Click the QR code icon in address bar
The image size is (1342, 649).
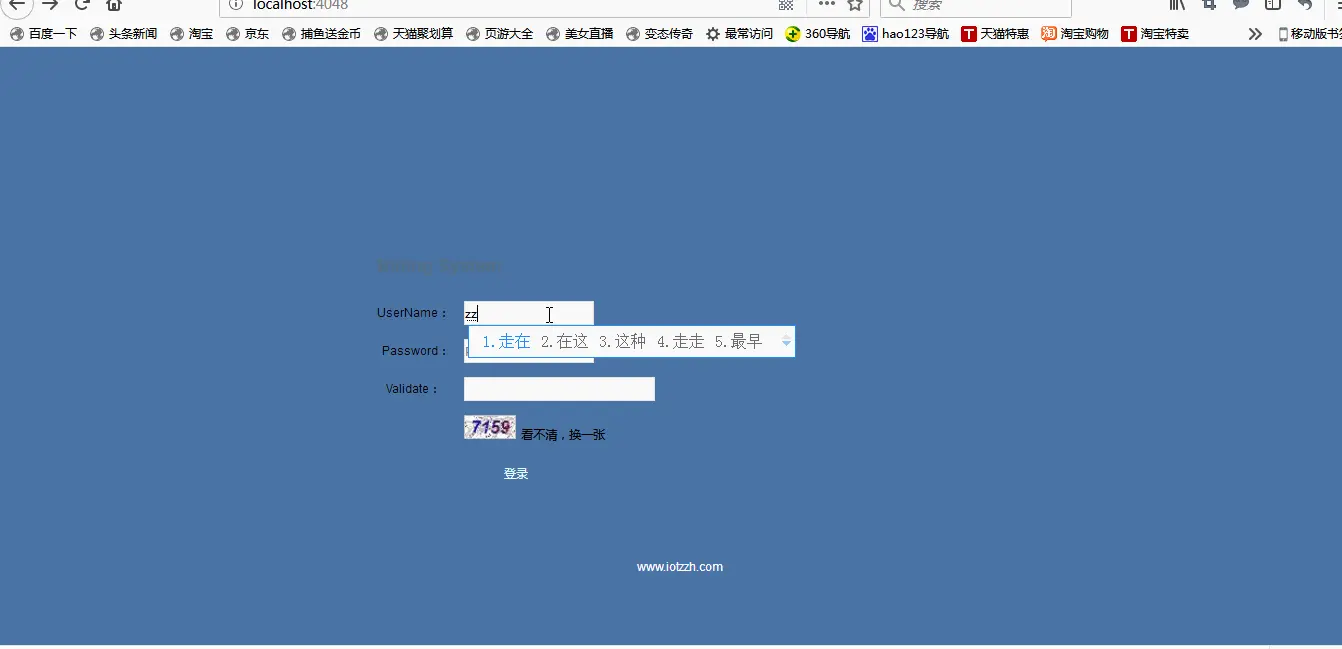[x=786, y=5]
